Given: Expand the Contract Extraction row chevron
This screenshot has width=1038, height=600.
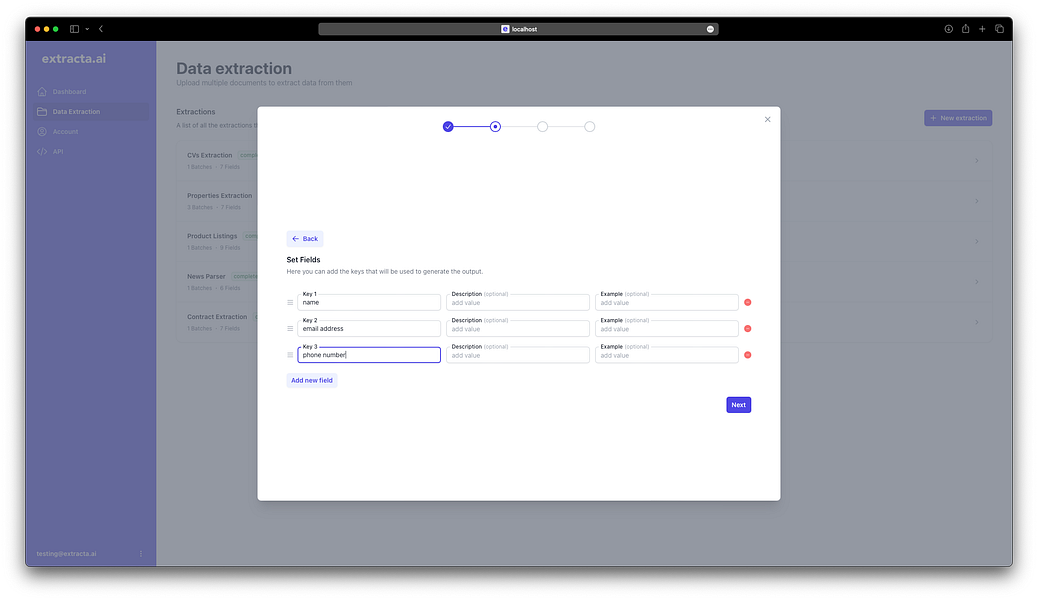Looking at the screenshot, I should 977,321.
